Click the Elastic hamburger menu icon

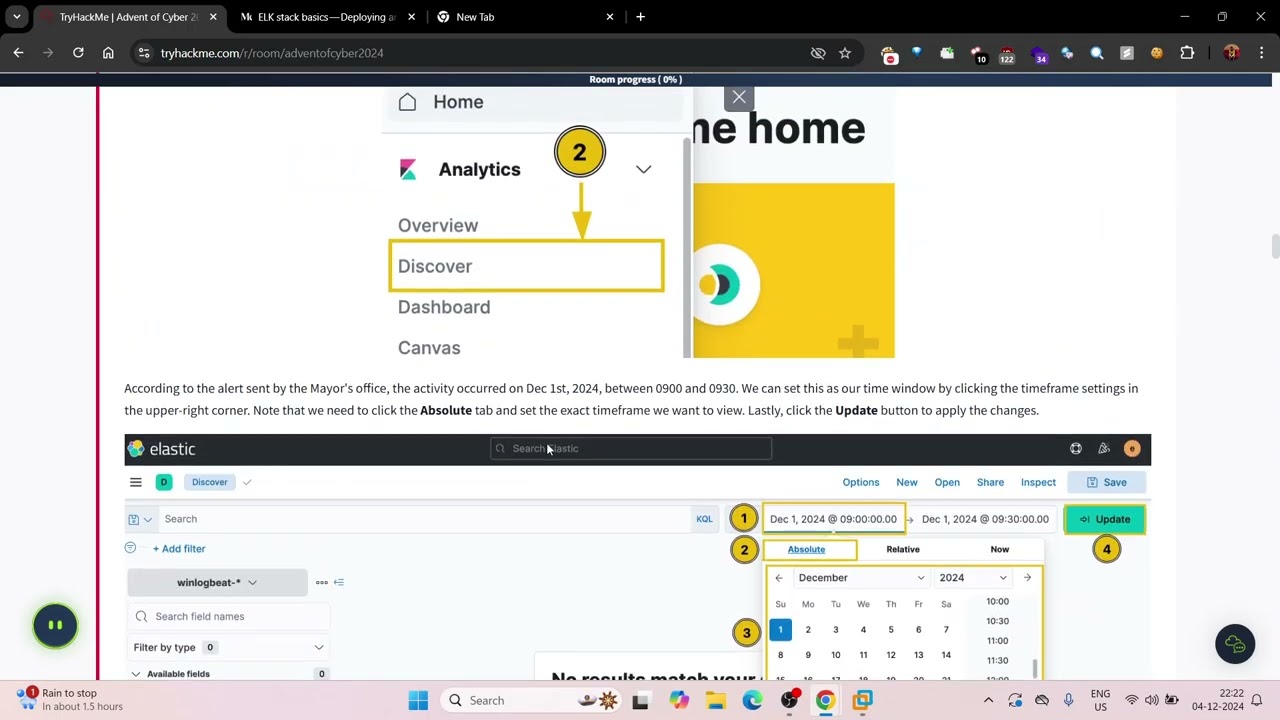[x=136, y=482]
